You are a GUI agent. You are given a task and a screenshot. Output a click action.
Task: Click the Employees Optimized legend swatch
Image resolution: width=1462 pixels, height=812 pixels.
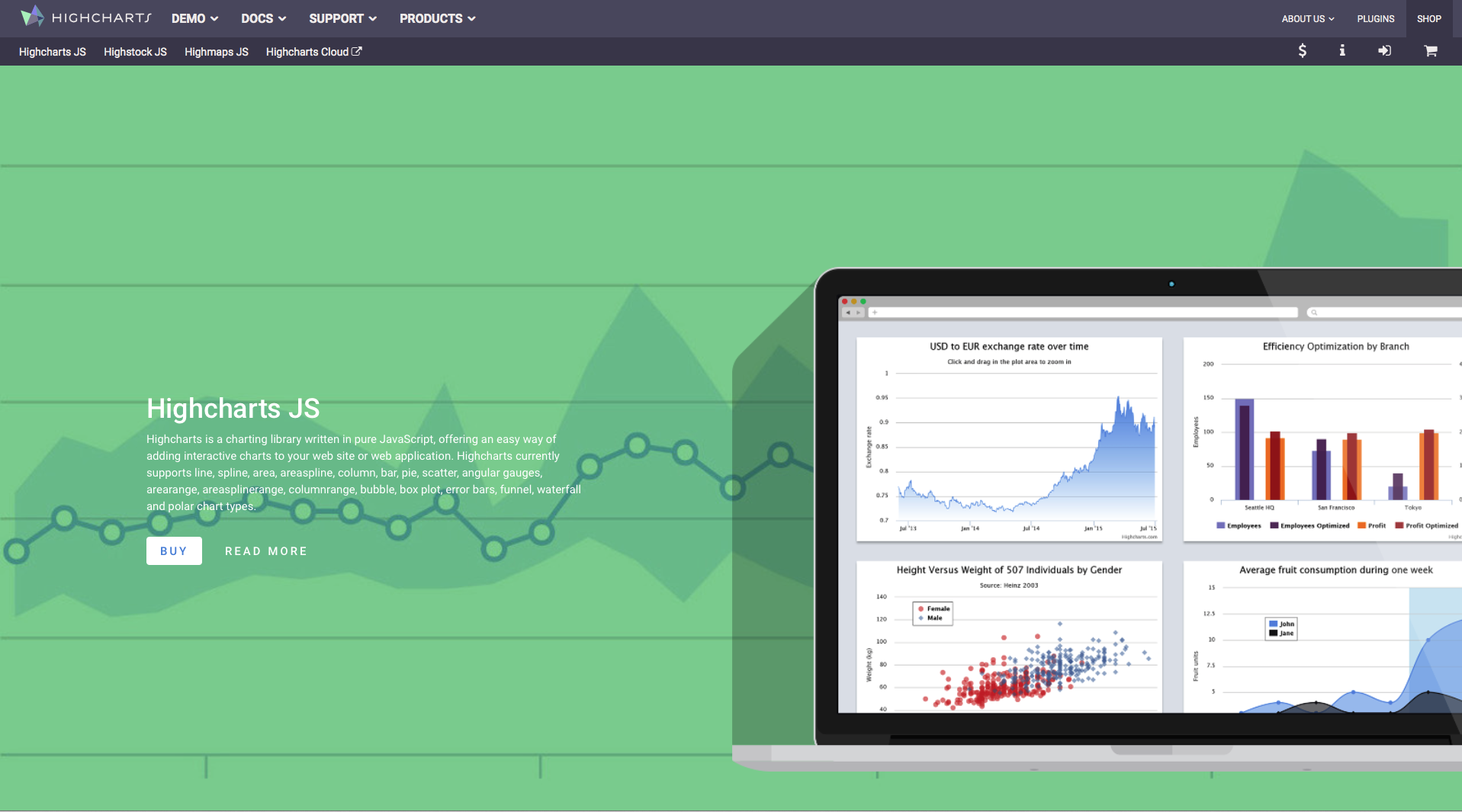[x=1274, y=525]
